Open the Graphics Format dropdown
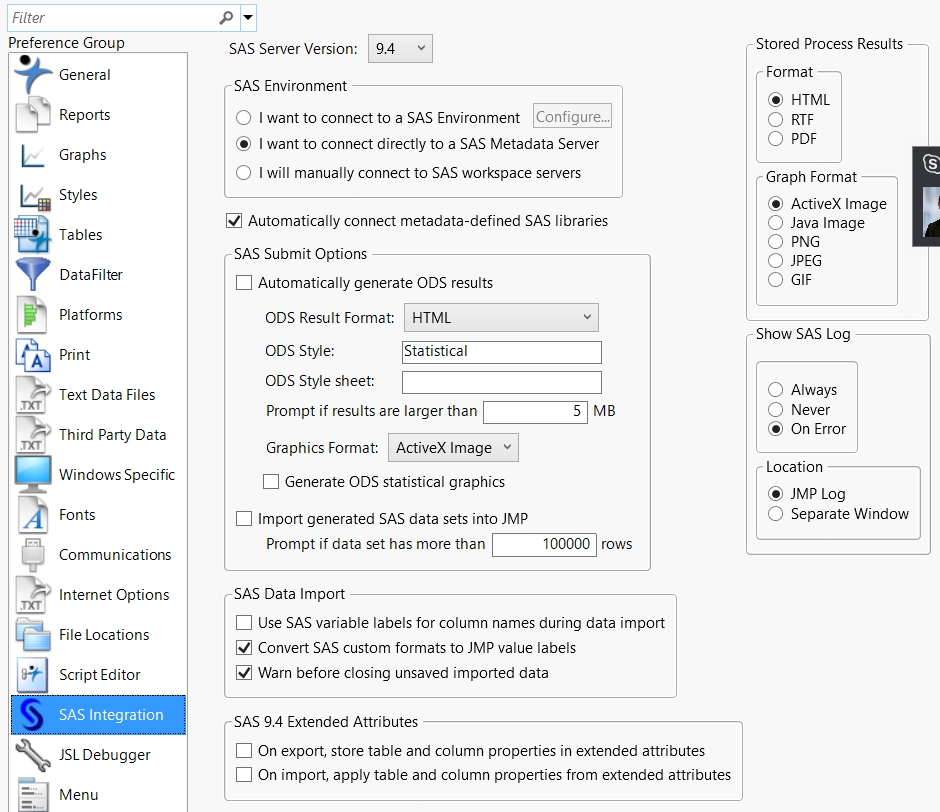This screenshot has height=812, width=940. (453, 448)
